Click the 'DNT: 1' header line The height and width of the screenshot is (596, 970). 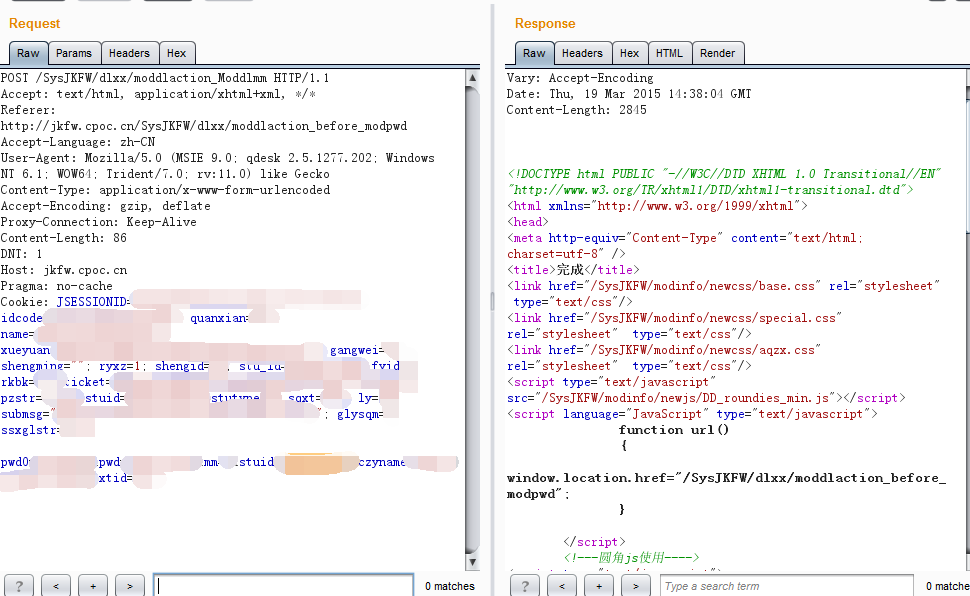pos(22,254)
